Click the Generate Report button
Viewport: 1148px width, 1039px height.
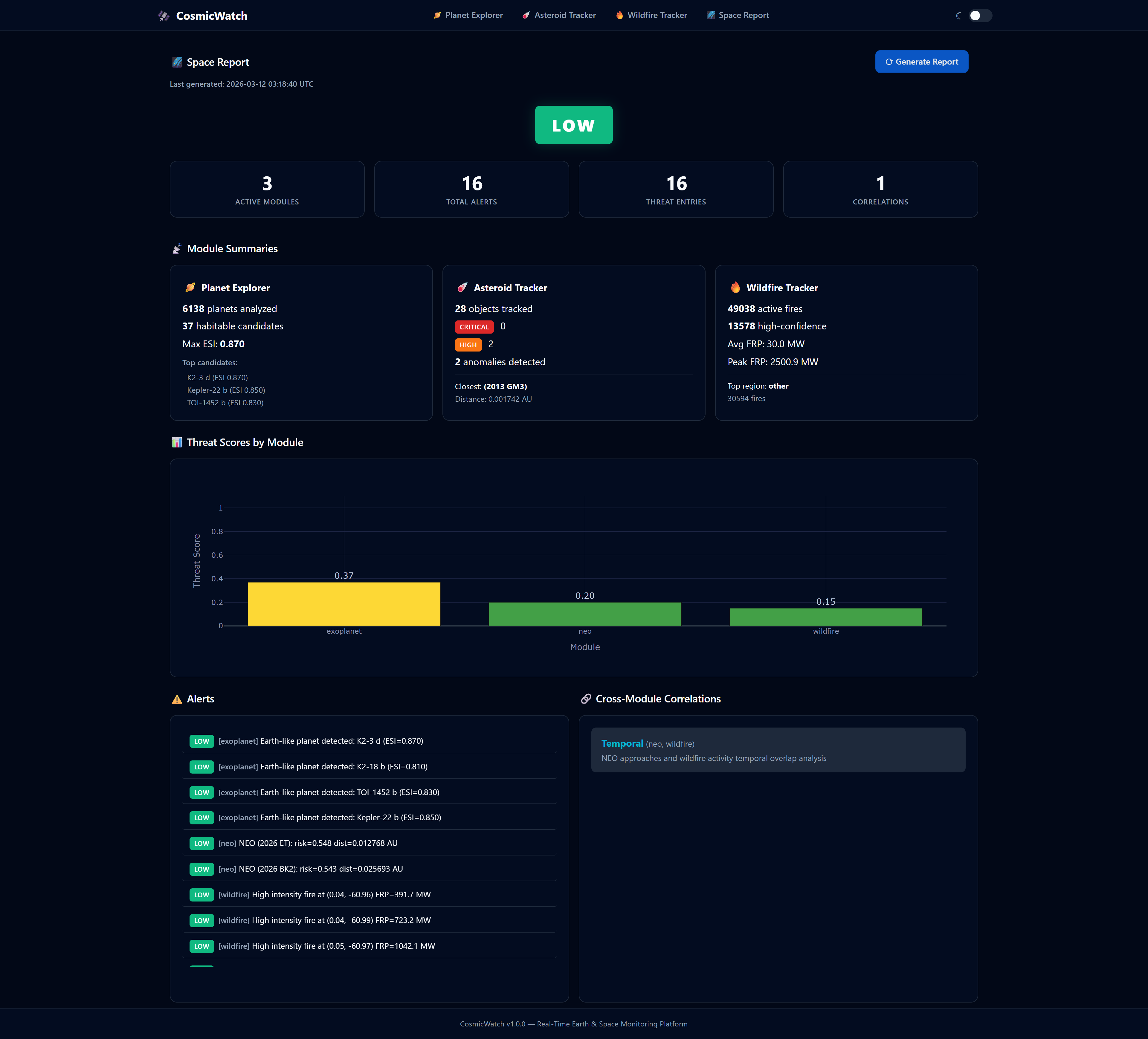tap(921, 62)
